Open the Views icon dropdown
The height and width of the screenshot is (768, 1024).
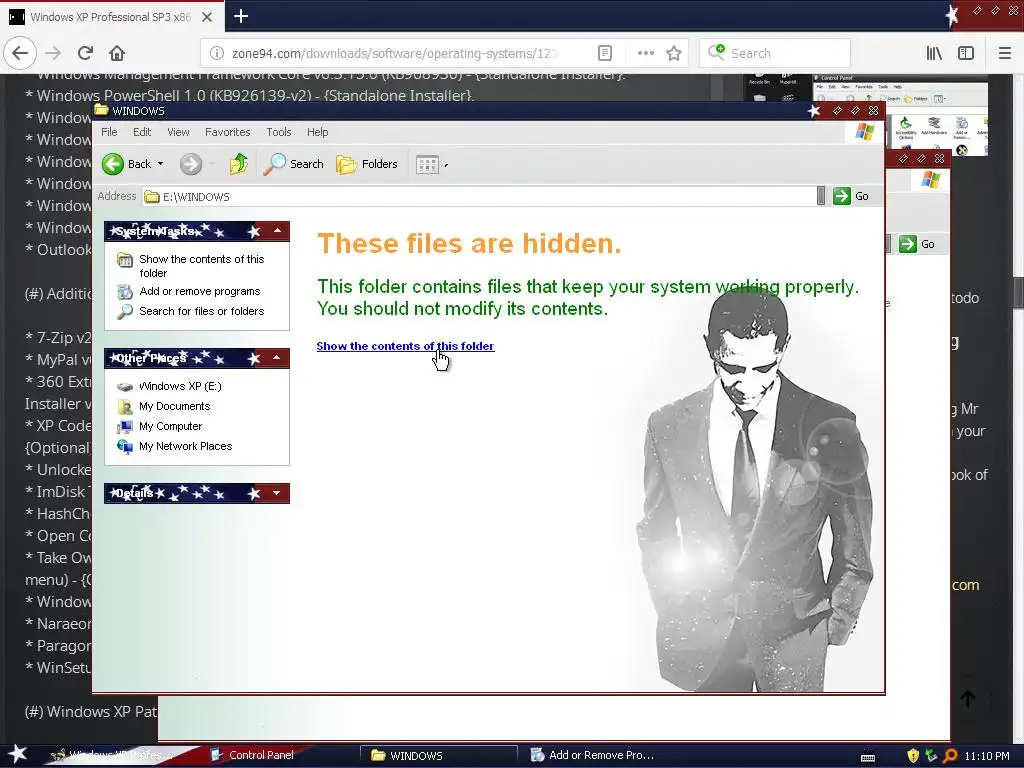pos(432,165)
